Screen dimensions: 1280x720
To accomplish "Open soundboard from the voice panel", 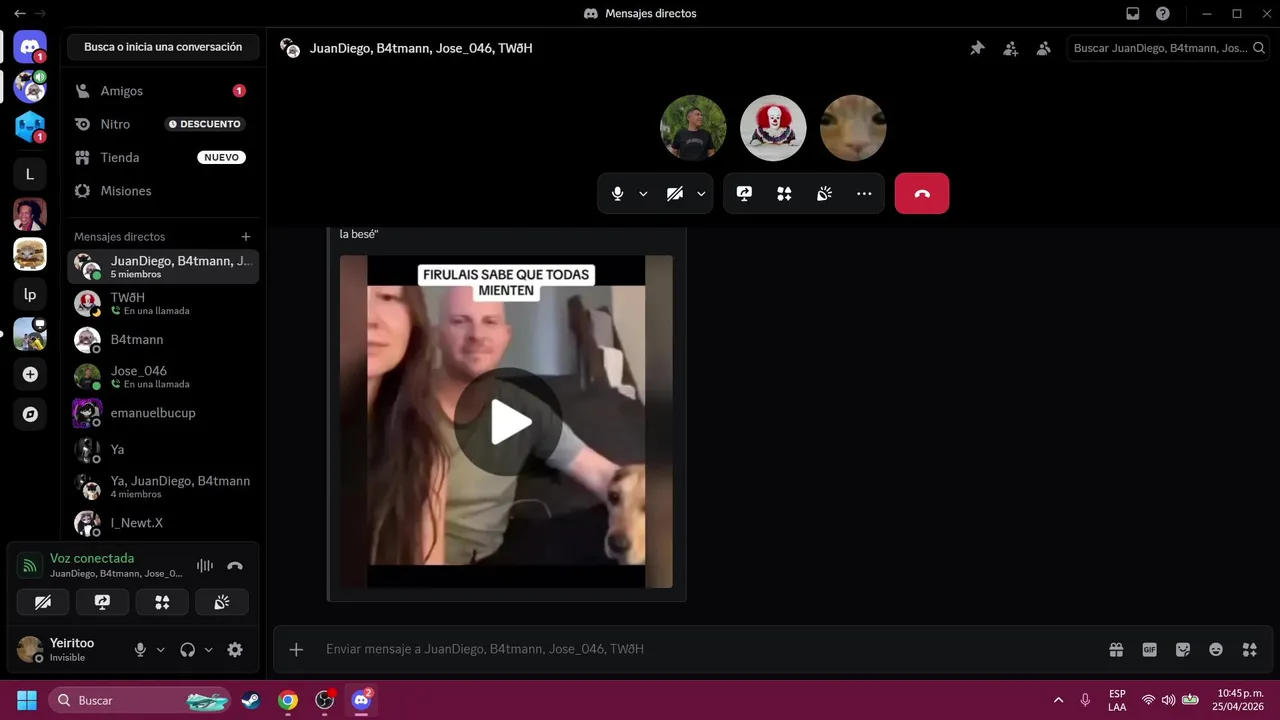I will pyautogui.click(x=222, y=602).
